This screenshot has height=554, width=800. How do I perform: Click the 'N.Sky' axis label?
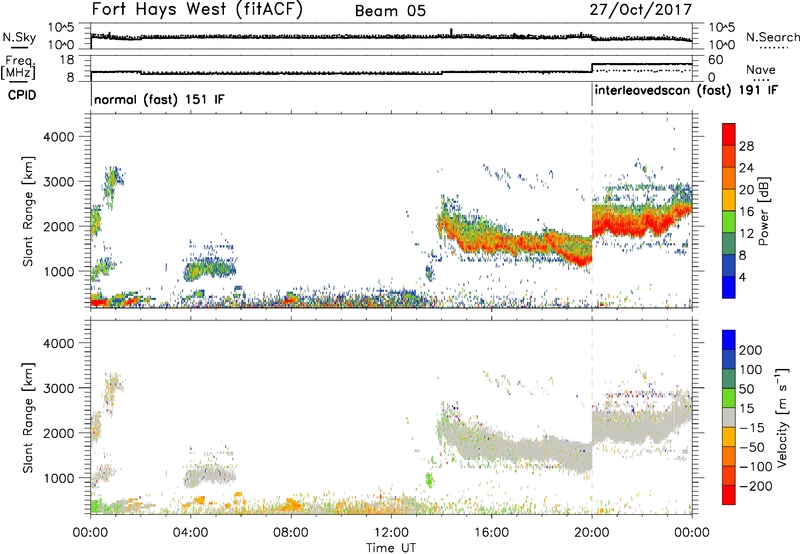pyautogui.click(x=19, y=37)
